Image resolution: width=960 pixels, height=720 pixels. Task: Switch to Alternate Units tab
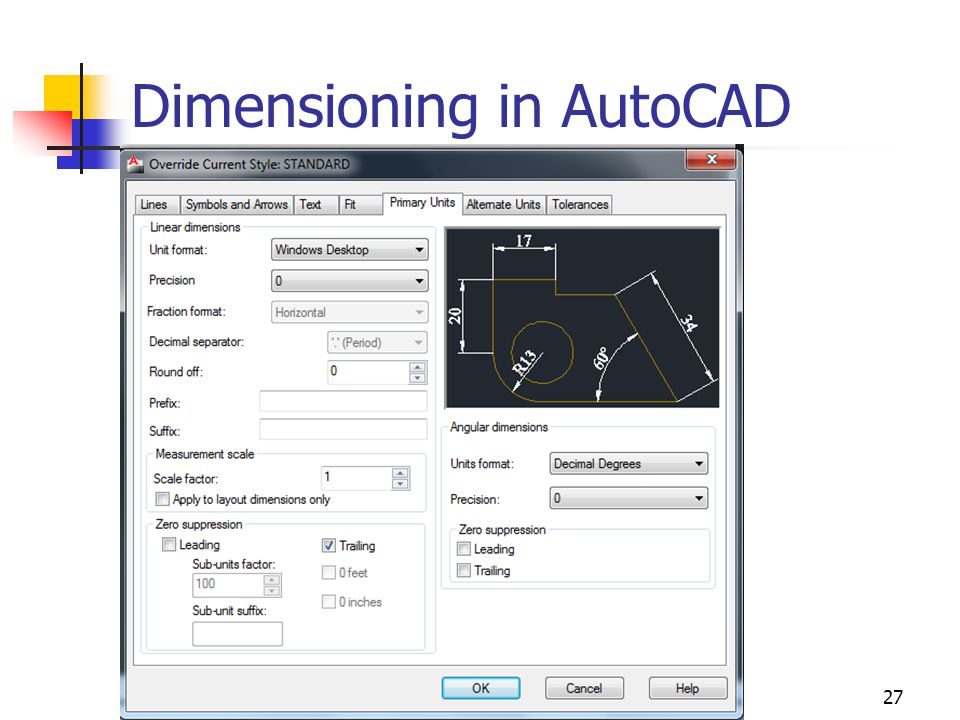(x=504, y=204)
